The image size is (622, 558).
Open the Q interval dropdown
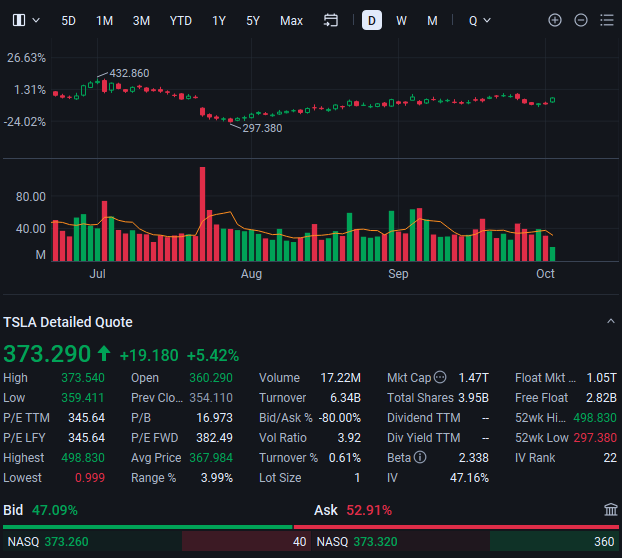point(480,21)
